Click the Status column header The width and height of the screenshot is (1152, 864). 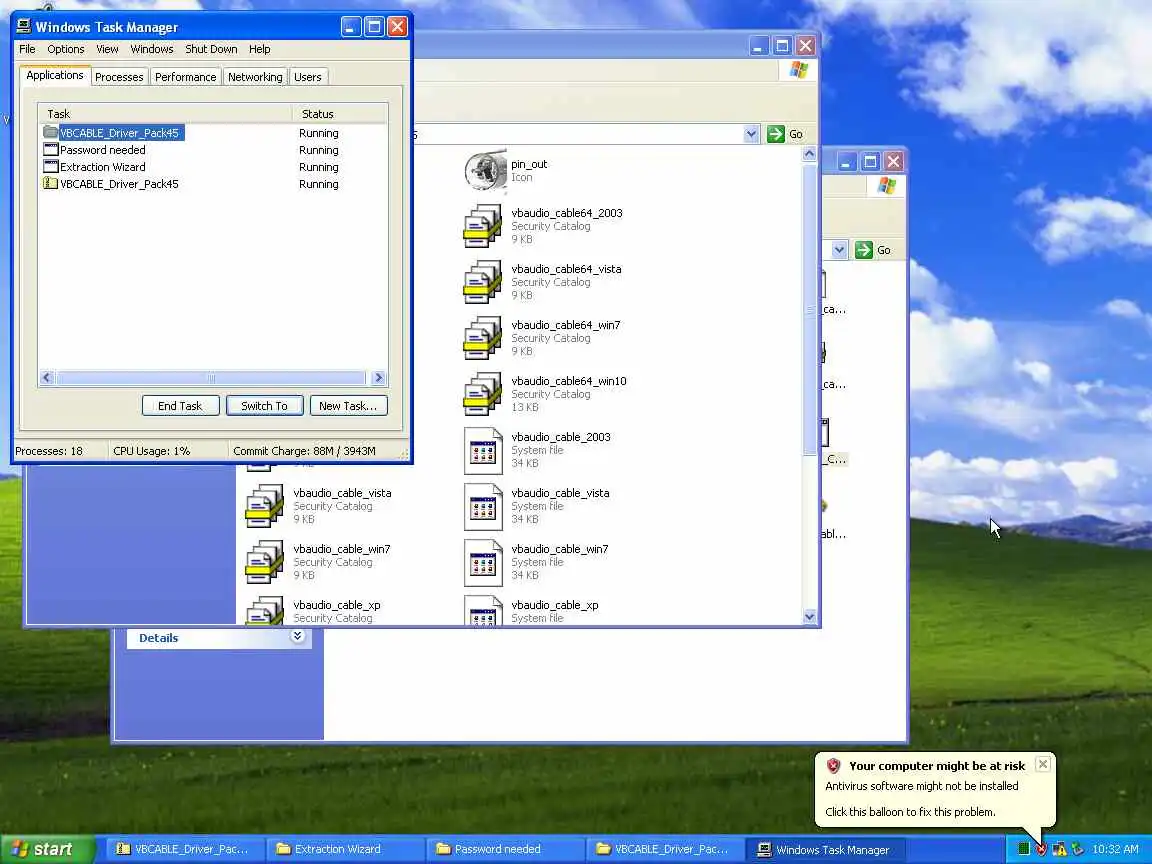[339, 114]
